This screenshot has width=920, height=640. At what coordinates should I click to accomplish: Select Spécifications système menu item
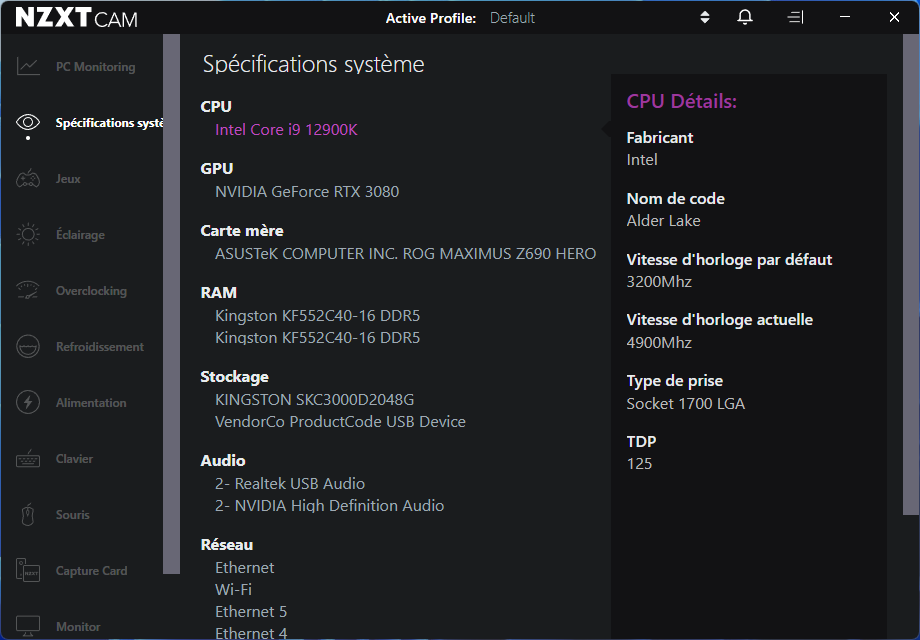click(110, 123)
